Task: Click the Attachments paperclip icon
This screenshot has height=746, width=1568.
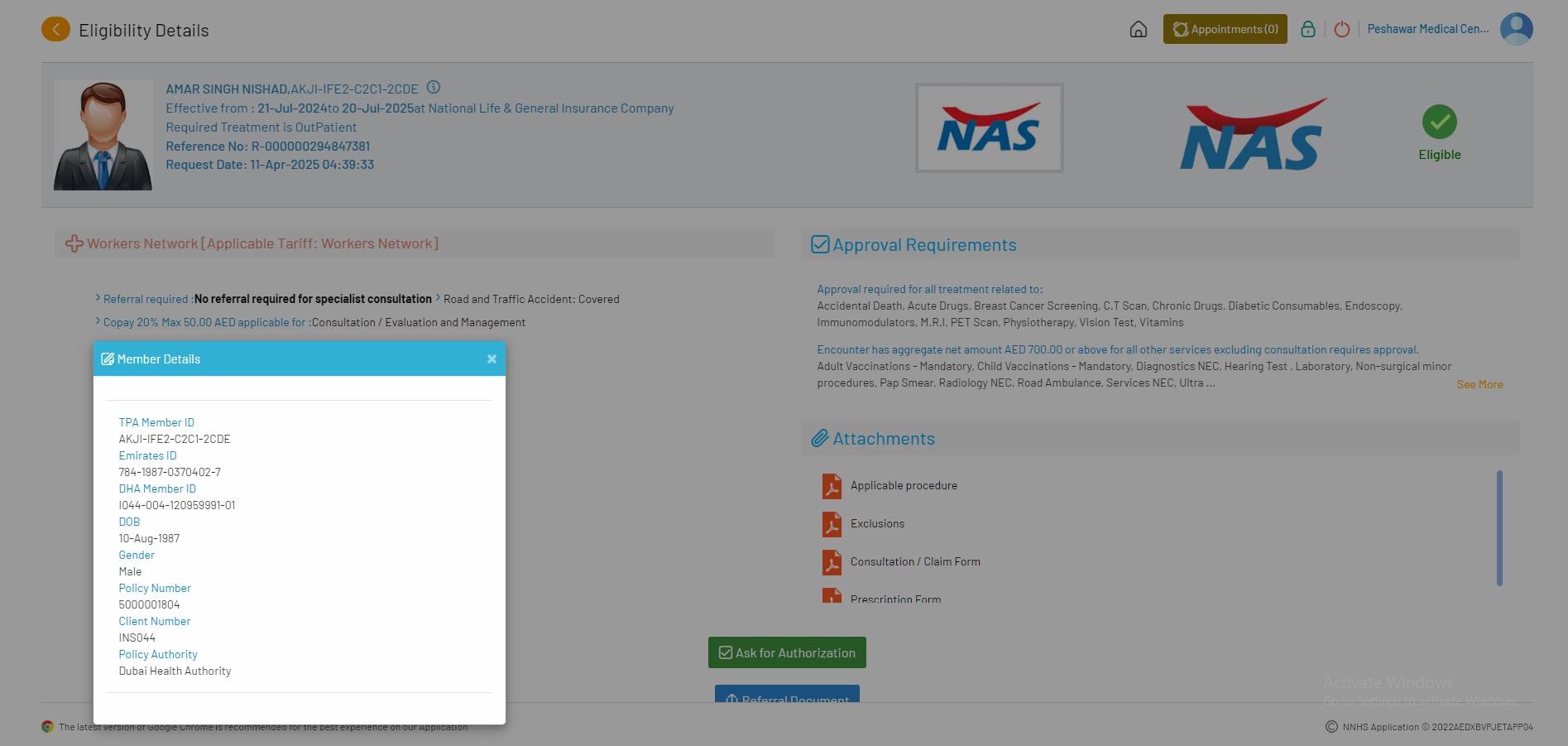Action: pyautogui.click(x=820, y=438)
